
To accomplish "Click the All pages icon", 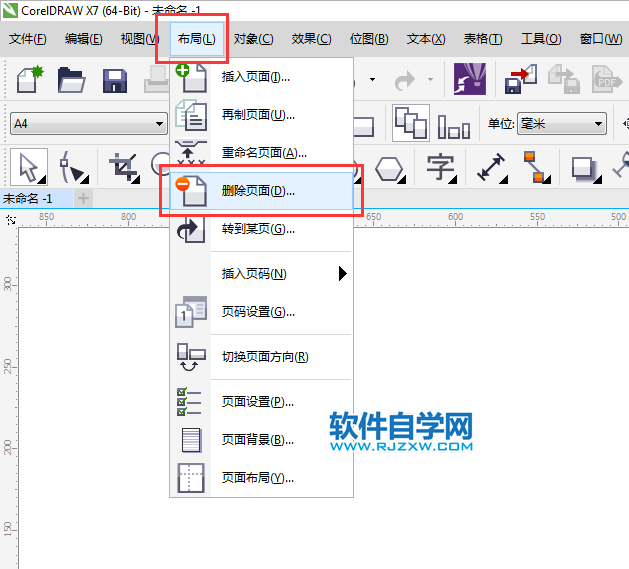I will point(411,123).
